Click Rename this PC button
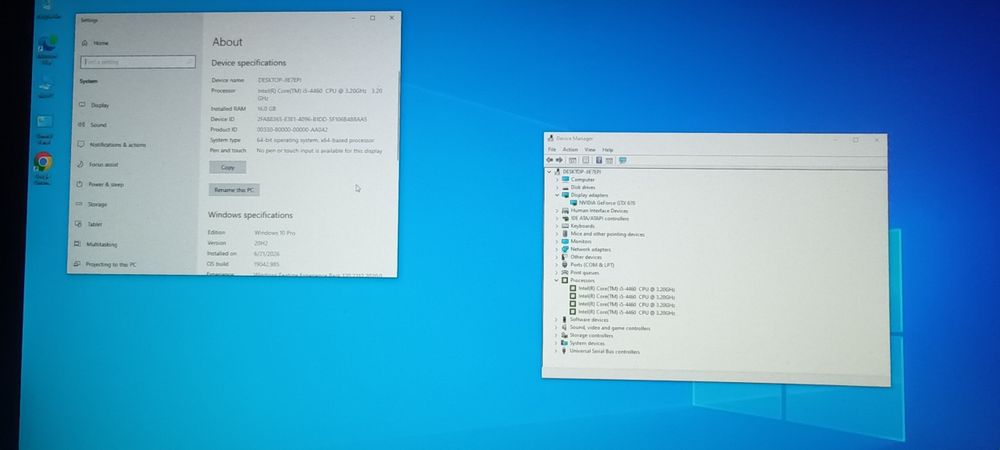 point(234,190)
